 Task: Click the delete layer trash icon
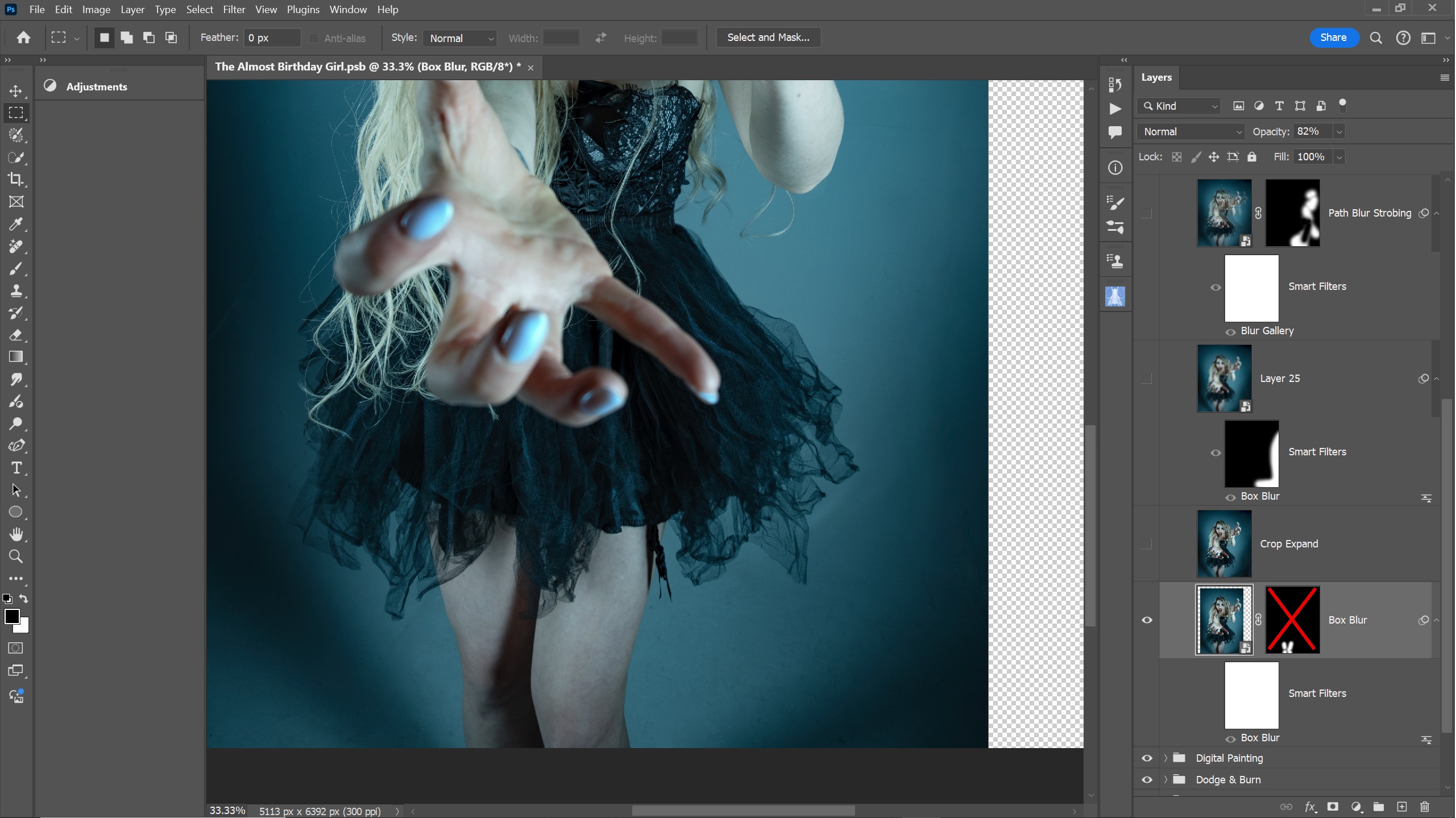point(1425,807)
